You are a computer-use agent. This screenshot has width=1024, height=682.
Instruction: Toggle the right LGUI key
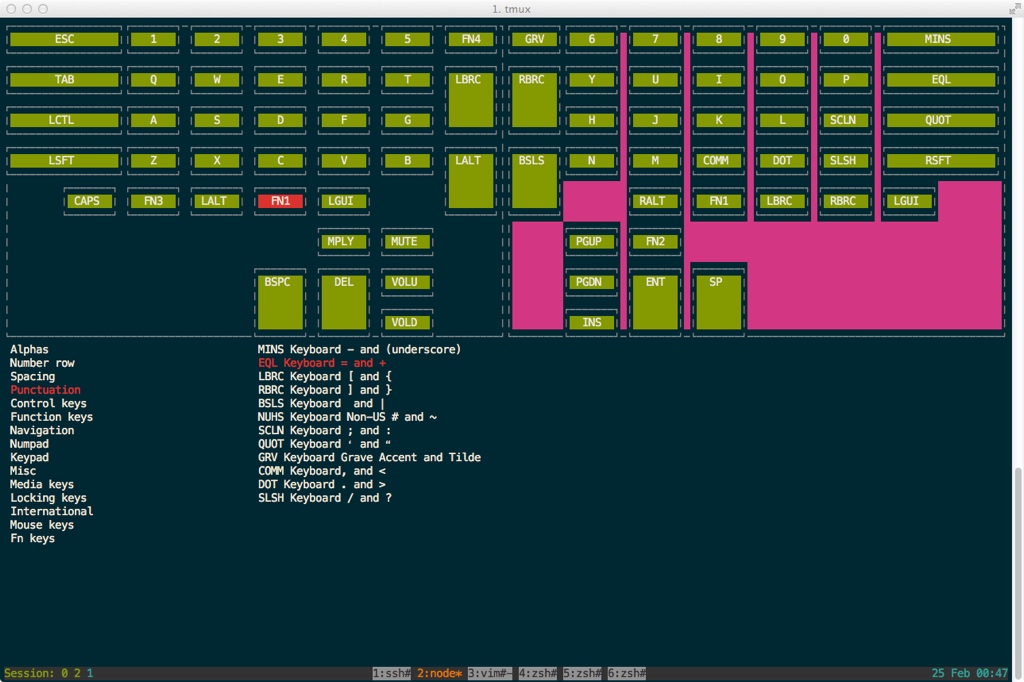(x=908, y=200)
